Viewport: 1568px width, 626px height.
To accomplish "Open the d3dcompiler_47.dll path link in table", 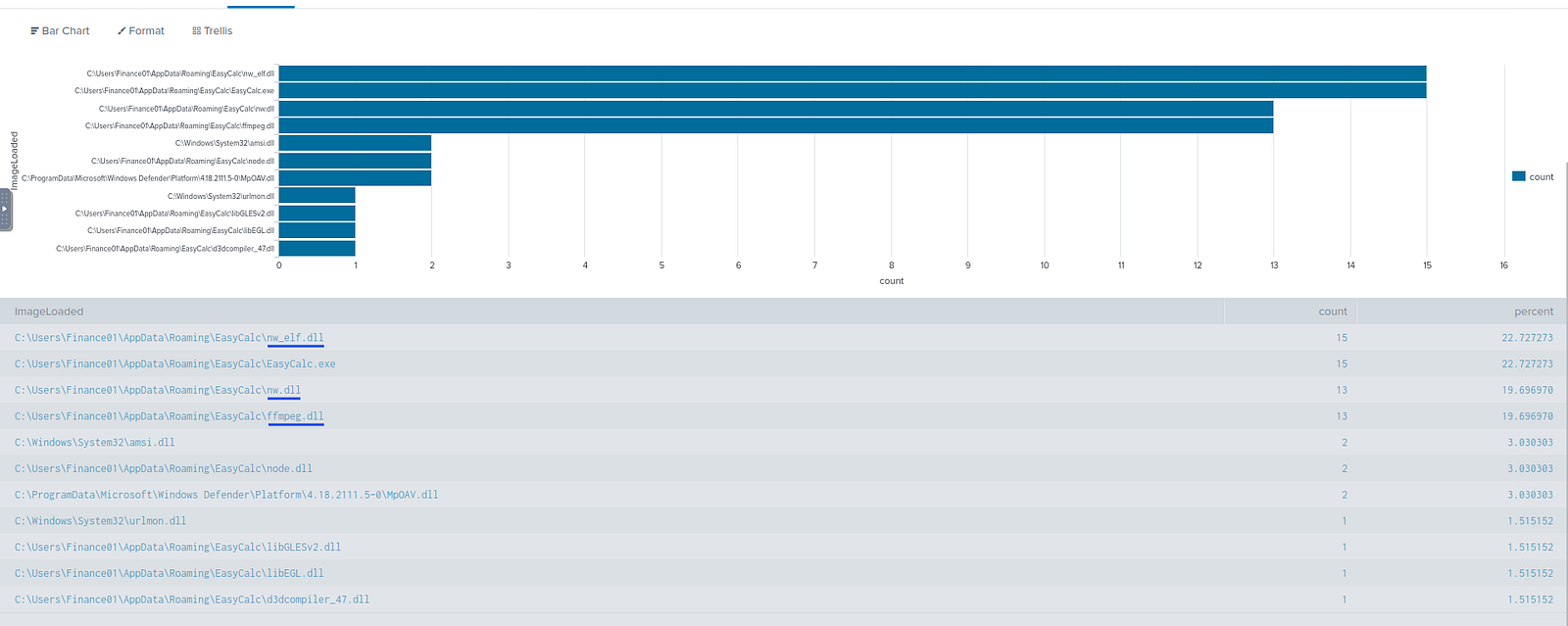I will (192, 600).
